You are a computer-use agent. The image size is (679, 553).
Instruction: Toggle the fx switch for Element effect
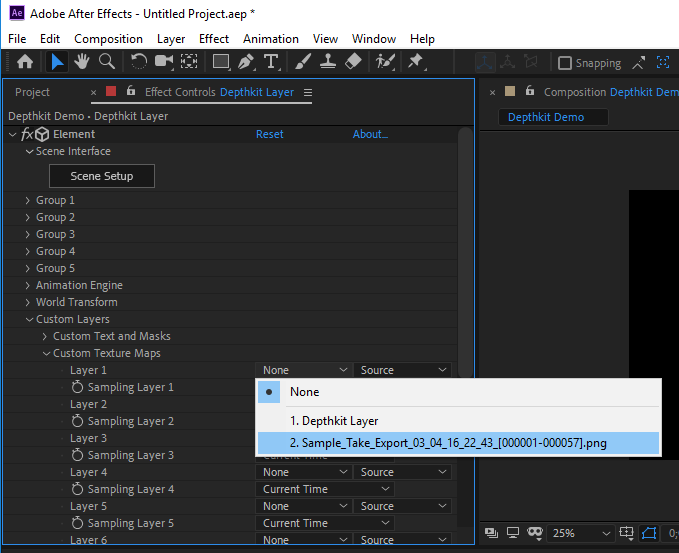point(27,134)
